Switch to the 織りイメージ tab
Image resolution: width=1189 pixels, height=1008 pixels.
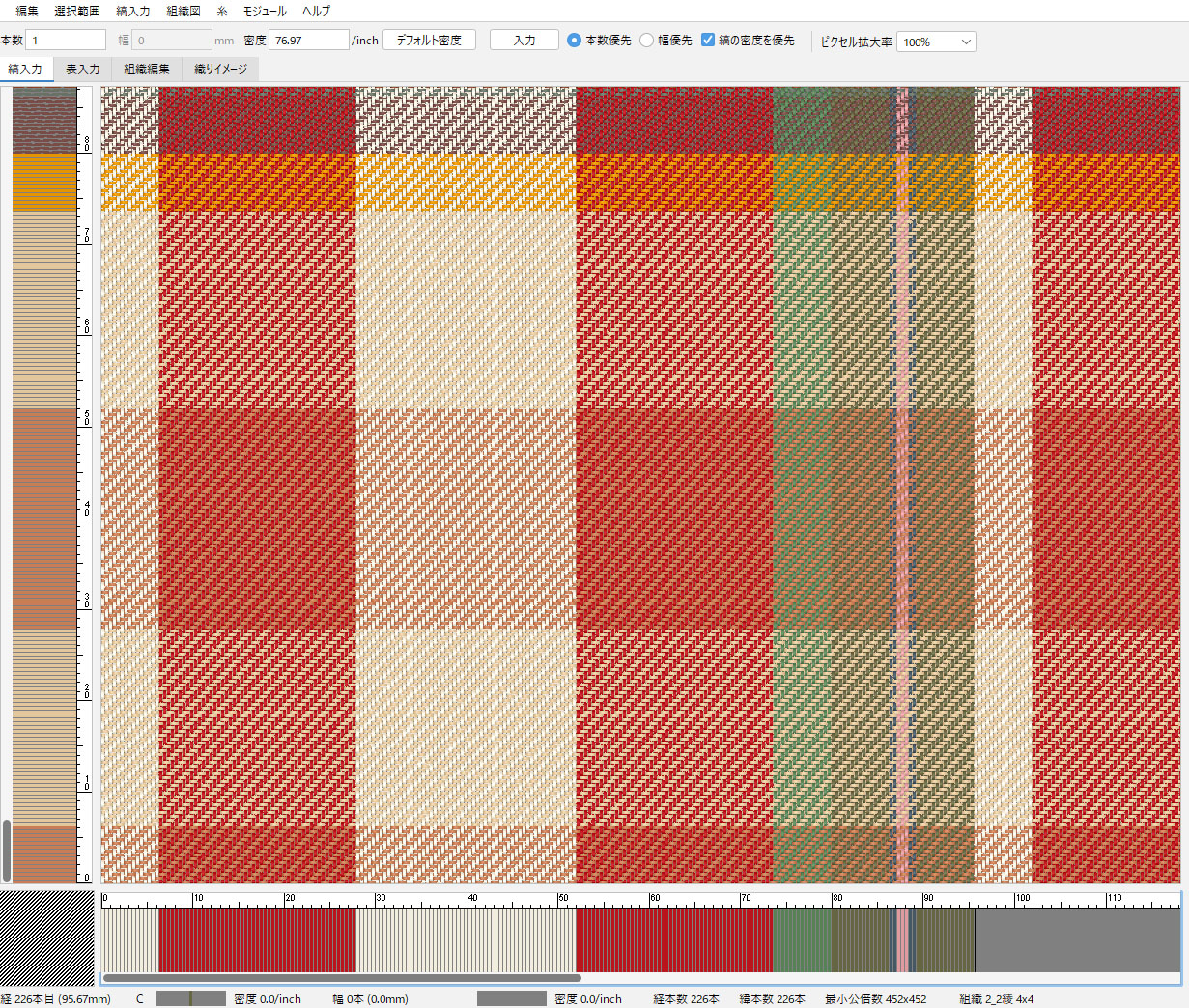point(220,69)
